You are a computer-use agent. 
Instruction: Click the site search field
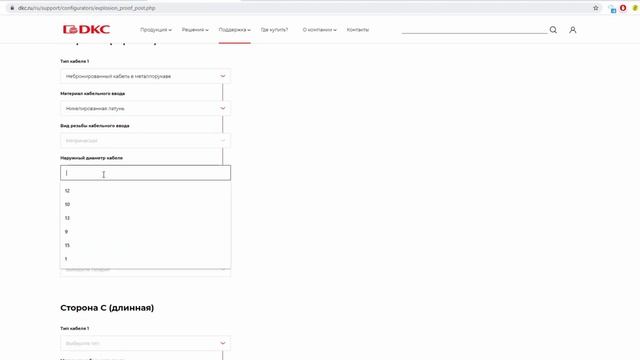click(x=474, y=29)
